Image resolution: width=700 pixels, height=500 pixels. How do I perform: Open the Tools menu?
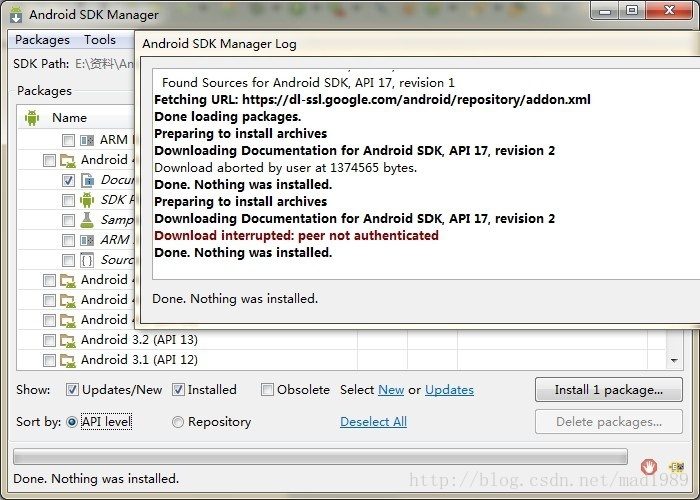(x=100, y=40)
